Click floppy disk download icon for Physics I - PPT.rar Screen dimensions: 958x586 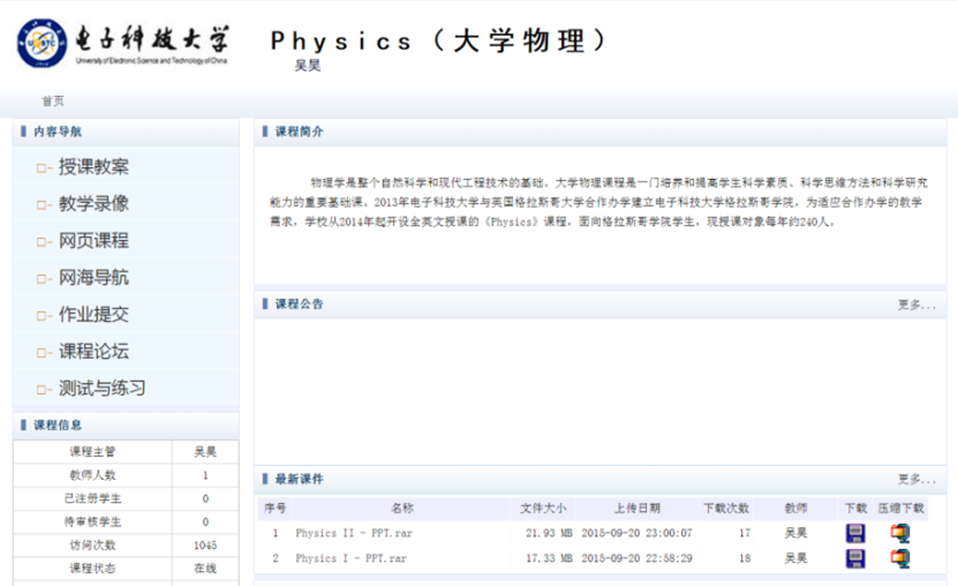[857, 559]
